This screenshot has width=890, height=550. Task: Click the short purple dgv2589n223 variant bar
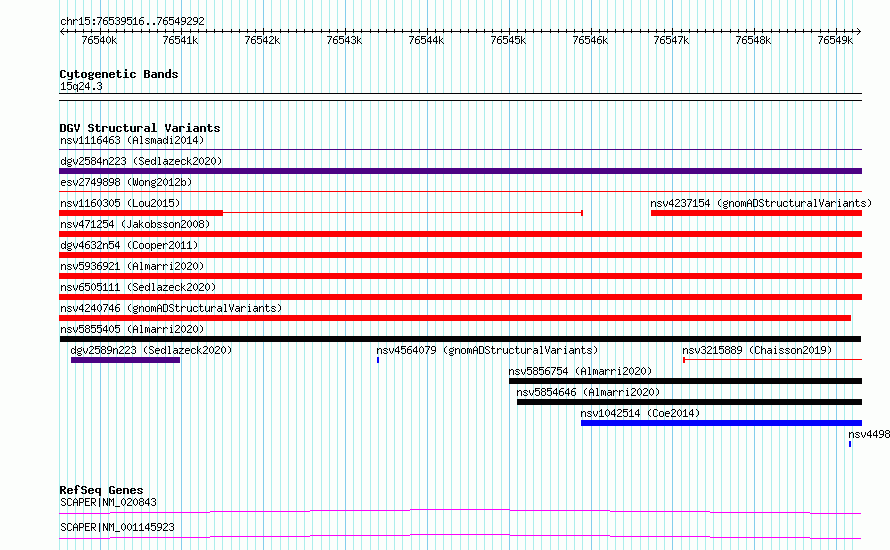click(125, 360)
